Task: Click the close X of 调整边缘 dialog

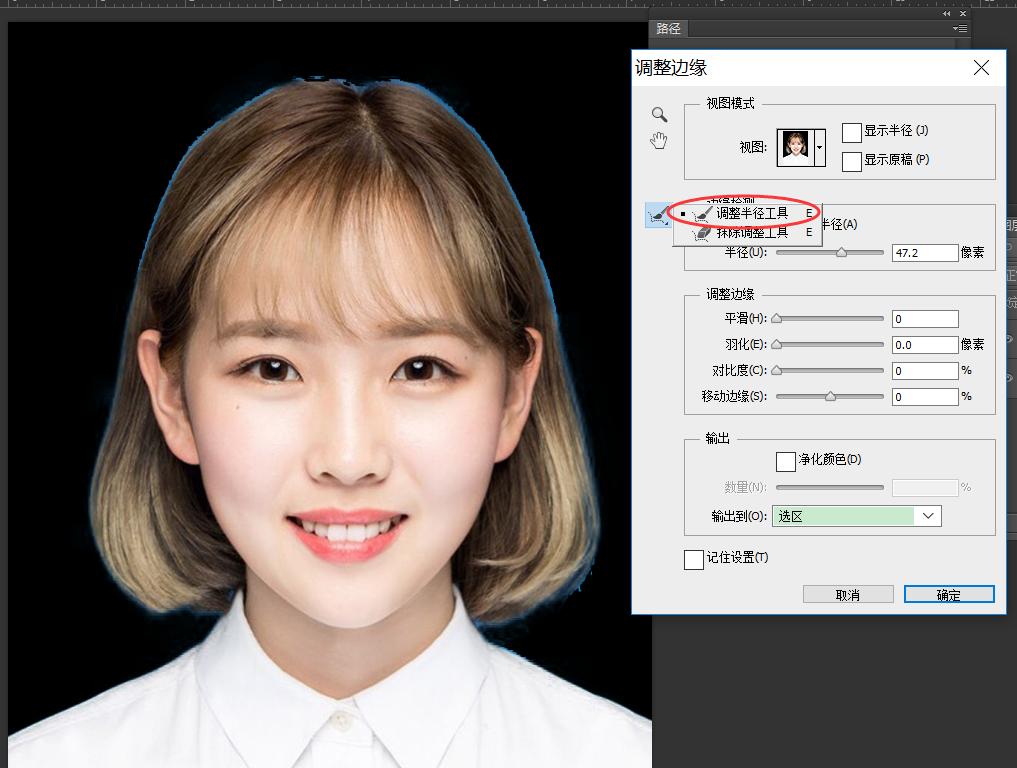Action: [x=980, y=68]
